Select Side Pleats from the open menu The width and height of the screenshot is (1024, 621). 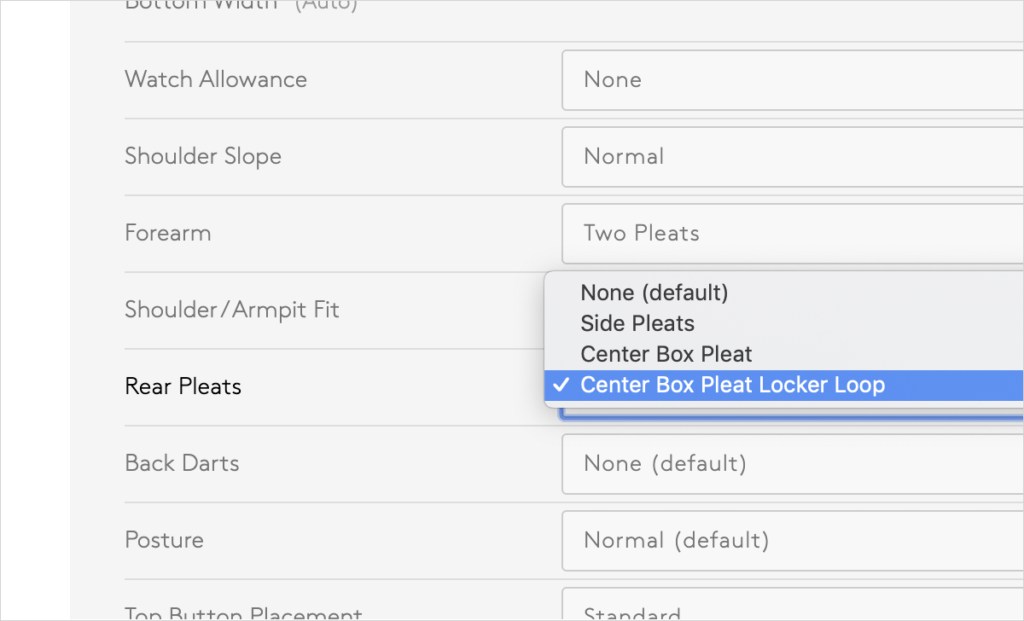point(637,323)
